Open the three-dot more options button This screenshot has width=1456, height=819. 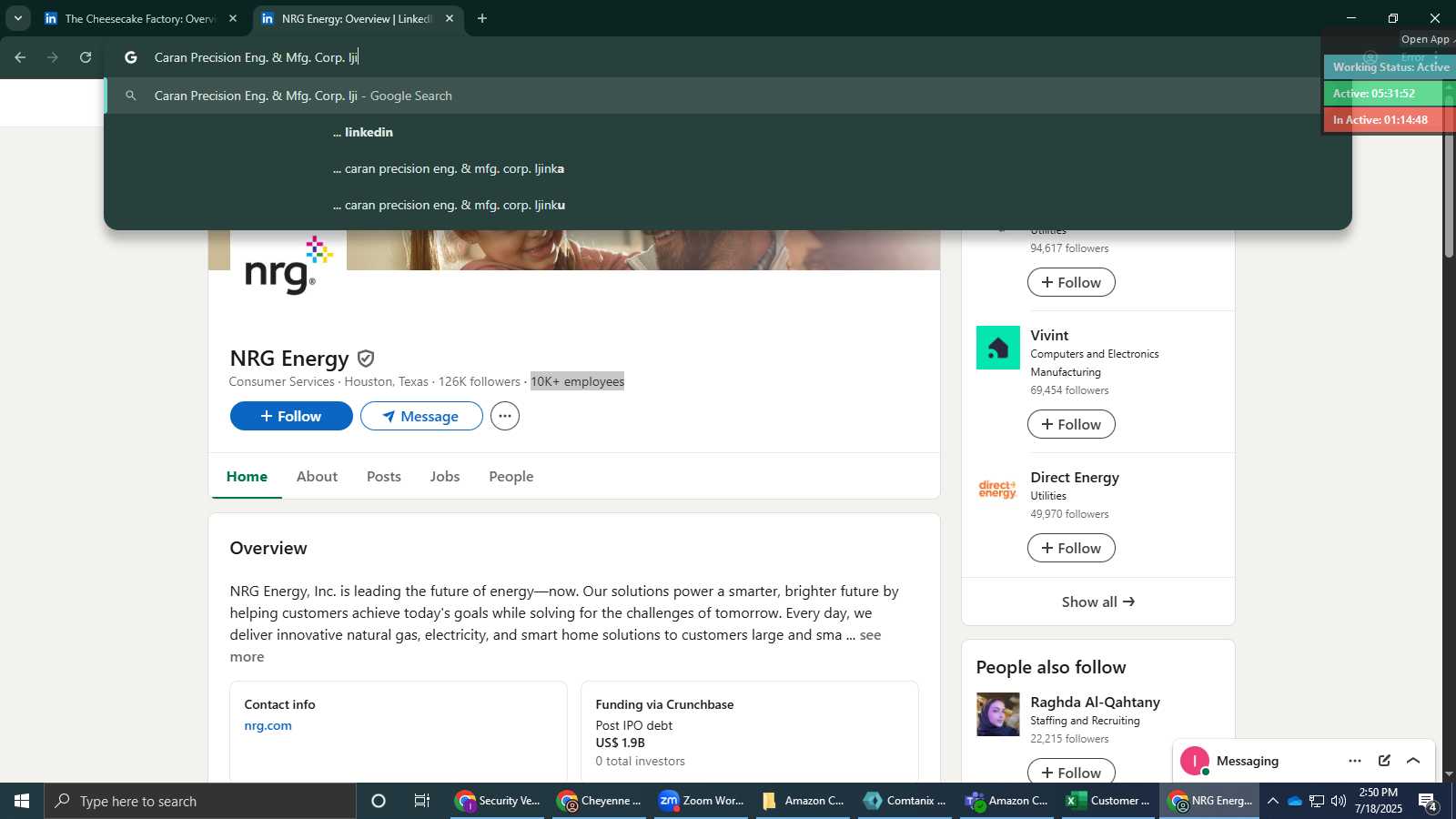coord(505,416)
